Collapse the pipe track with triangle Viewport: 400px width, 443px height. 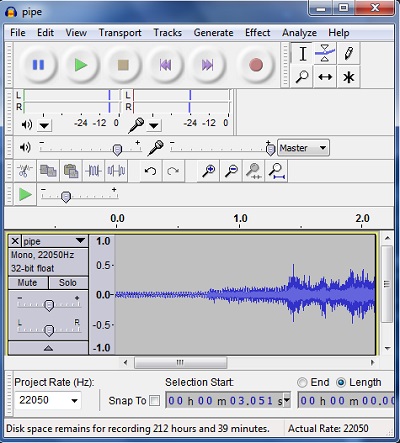click(x=48, y=348)
